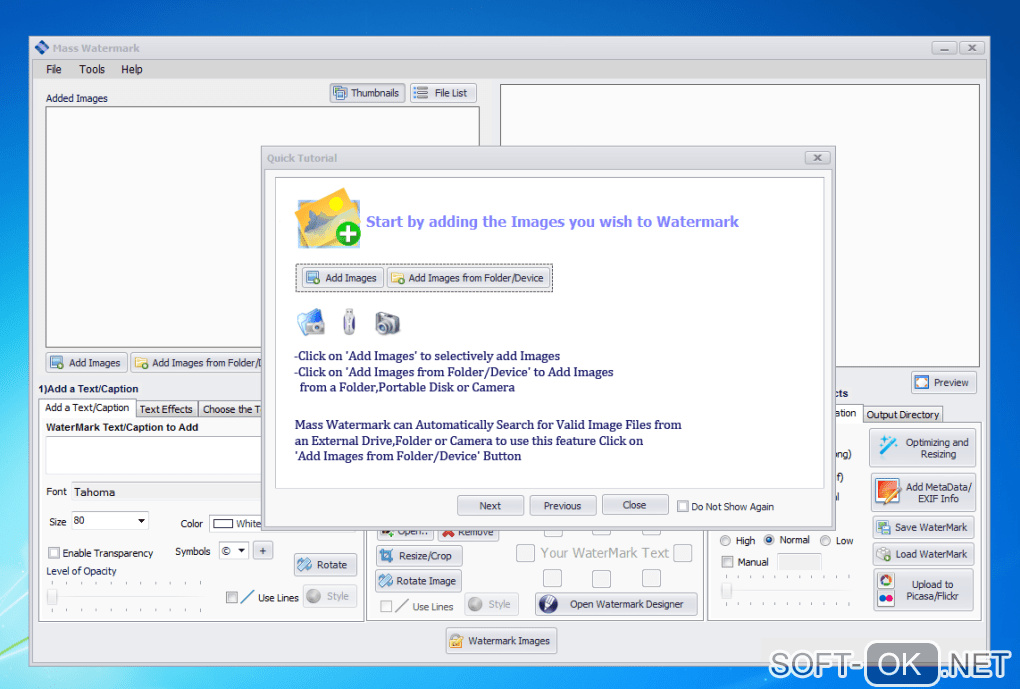Image resolution: width=1020 pixels, height=689 pixels.
Task: Switch to the Add a Text/Caption tab
Action: (x=87, y=408)
